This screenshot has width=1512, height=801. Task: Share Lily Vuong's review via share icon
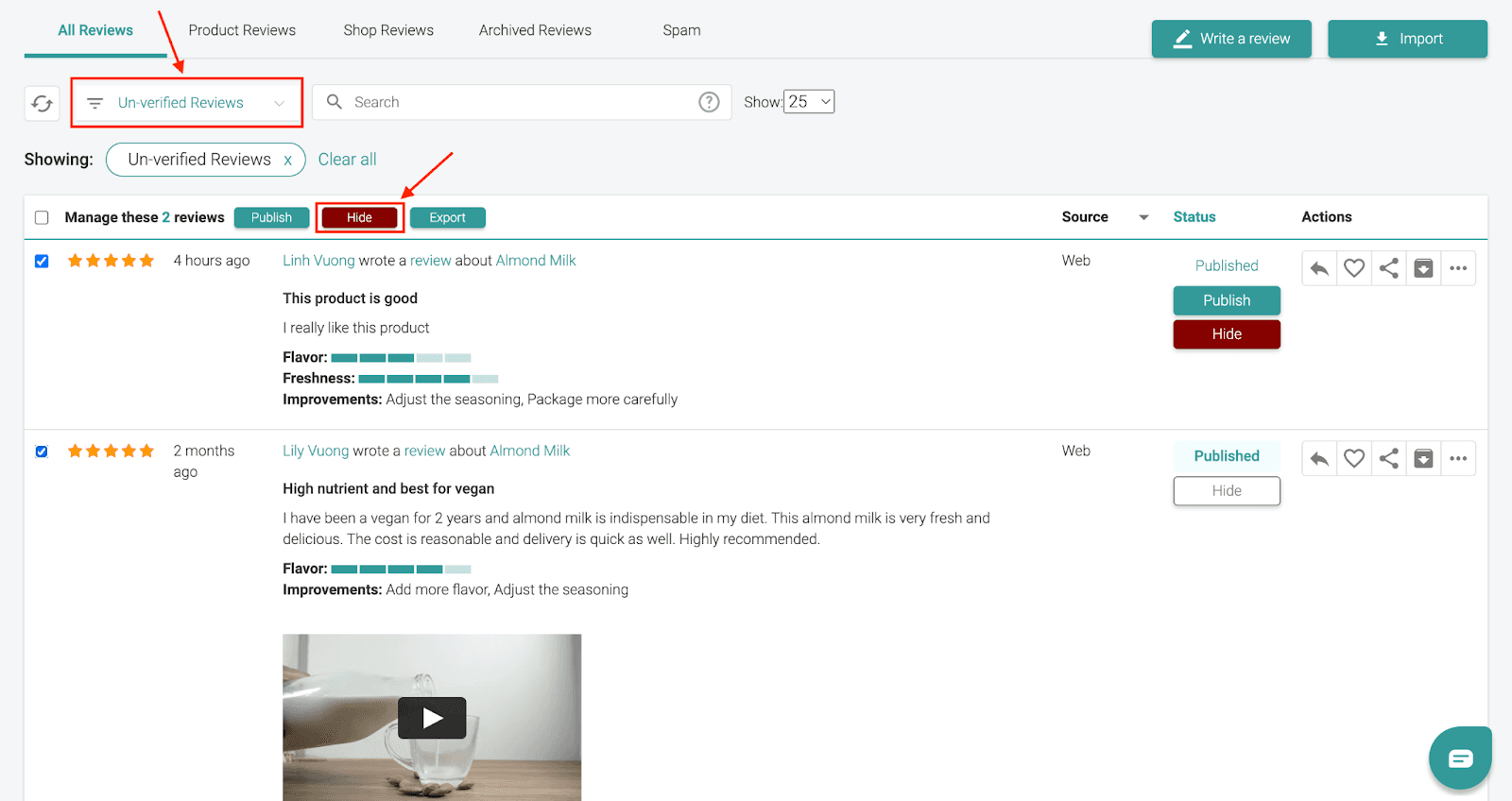[1388, 459]
